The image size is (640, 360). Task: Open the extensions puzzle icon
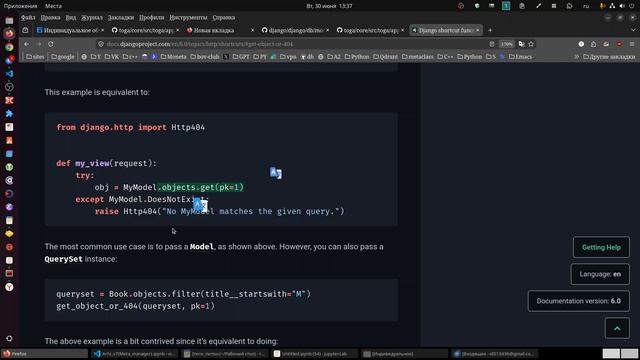[593, 44]
